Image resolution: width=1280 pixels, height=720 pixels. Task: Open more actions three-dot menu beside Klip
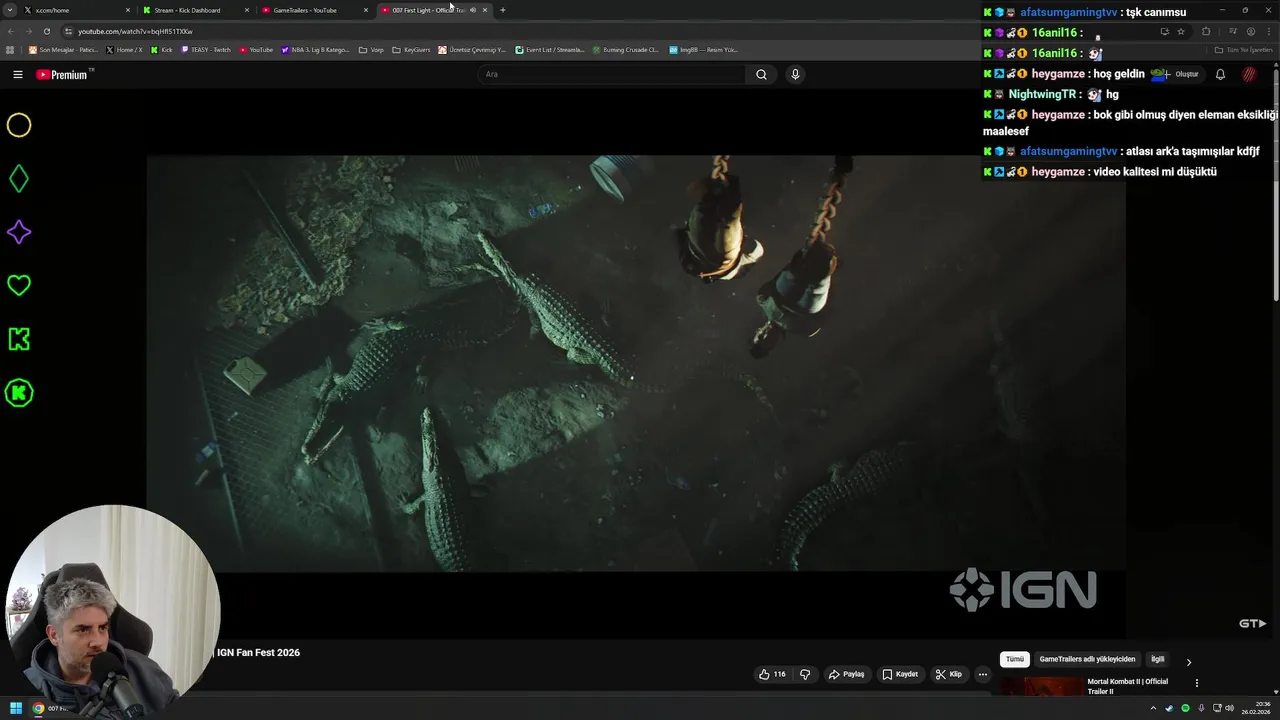pyautogui.click(x=982, y=674)
